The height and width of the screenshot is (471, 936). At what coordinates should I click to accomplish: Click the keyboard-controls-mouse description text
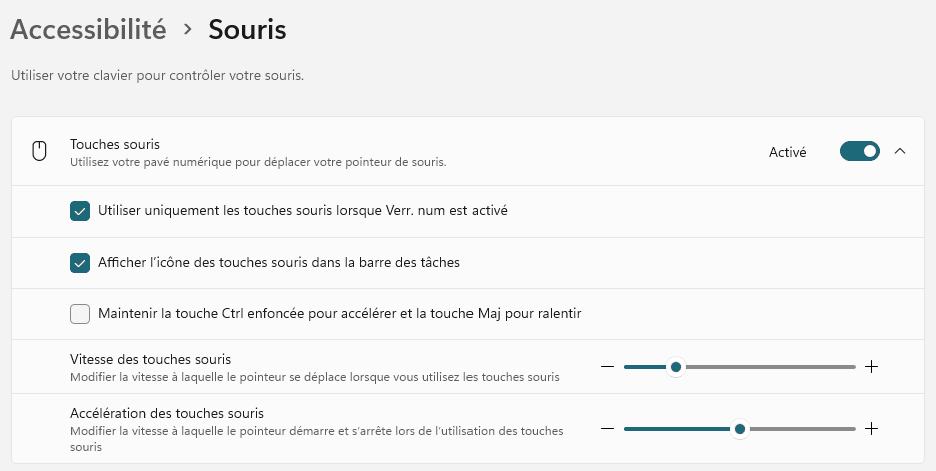coord(157,75)
